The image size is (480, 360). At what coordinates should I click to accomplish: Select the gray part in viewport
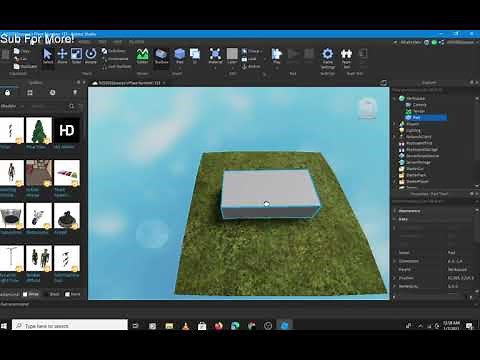pos(270,193)
